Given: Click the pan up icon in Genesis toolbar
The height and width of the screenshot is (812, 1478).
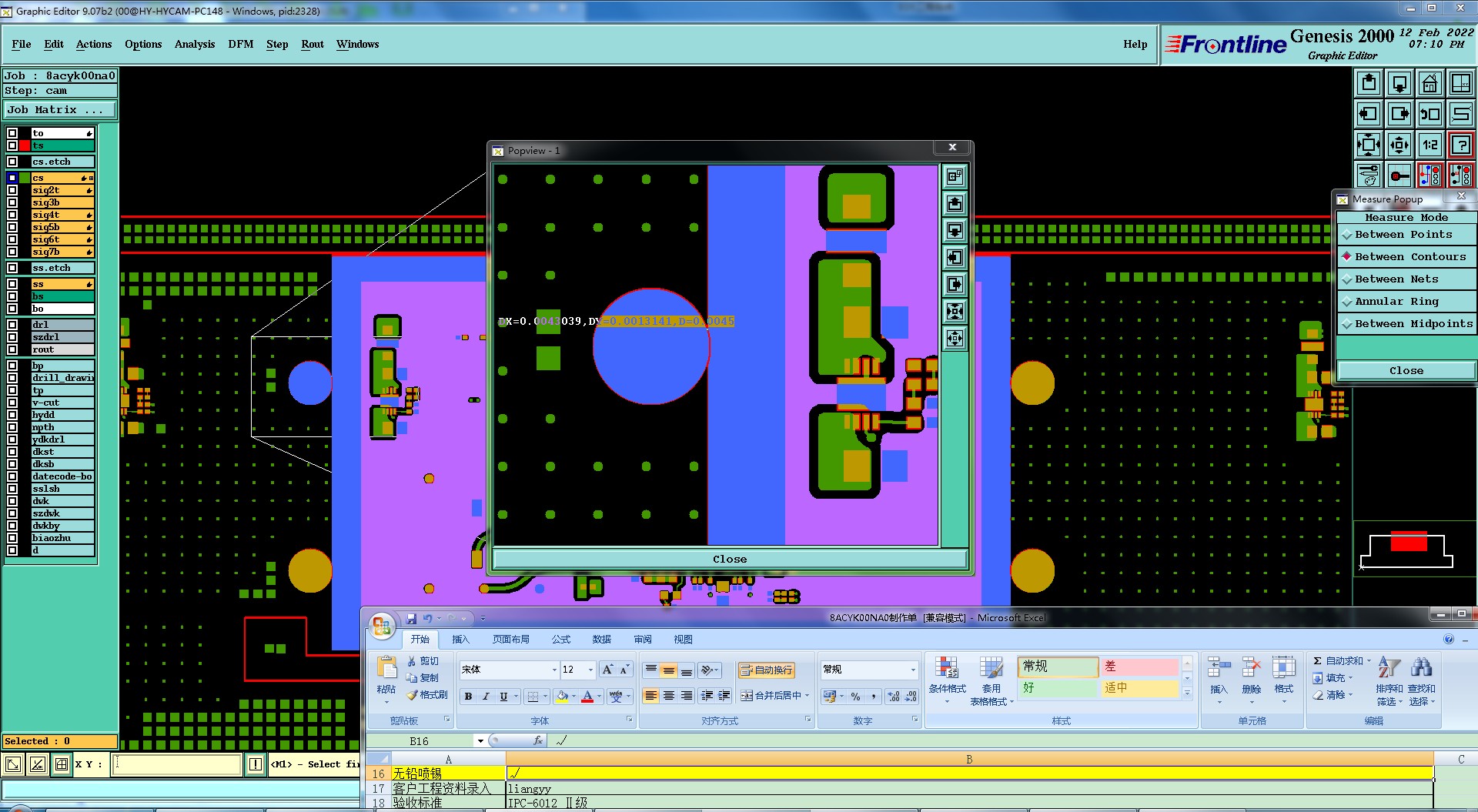Looking at the screenshot, I should coord(1369,83).
